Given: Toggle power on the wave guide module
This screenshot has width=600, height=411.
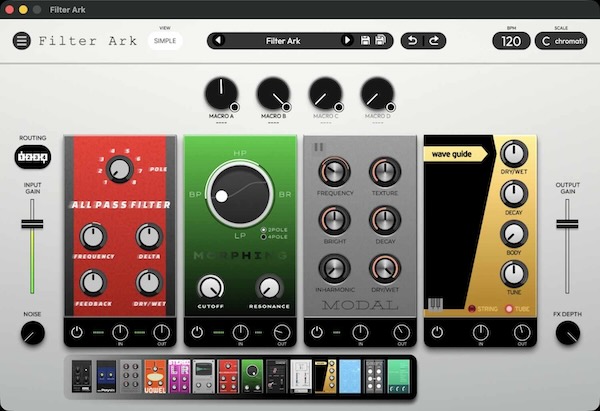Looking at the screenshot, I should pyautogui.click(x=437, y=332).
